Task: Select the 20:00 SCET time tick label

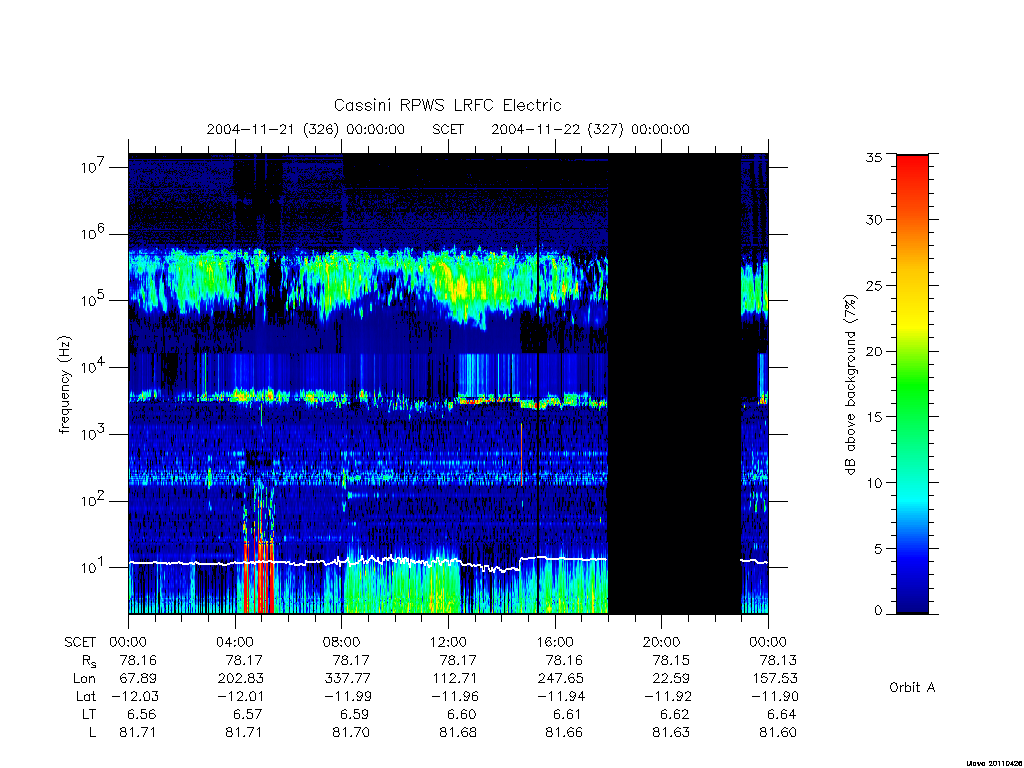Action: (x=662, y=642)
